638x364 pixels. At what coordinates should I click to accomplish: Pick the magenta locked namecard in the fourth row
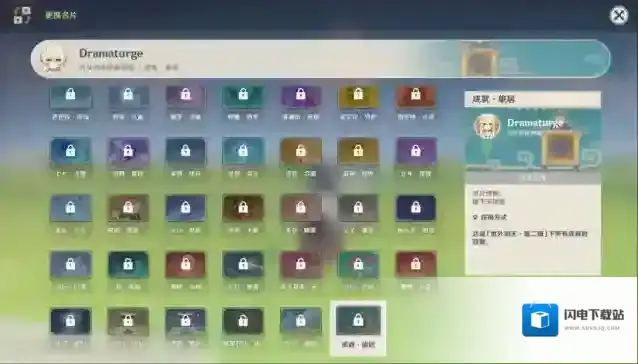click(x=300, y=265)
